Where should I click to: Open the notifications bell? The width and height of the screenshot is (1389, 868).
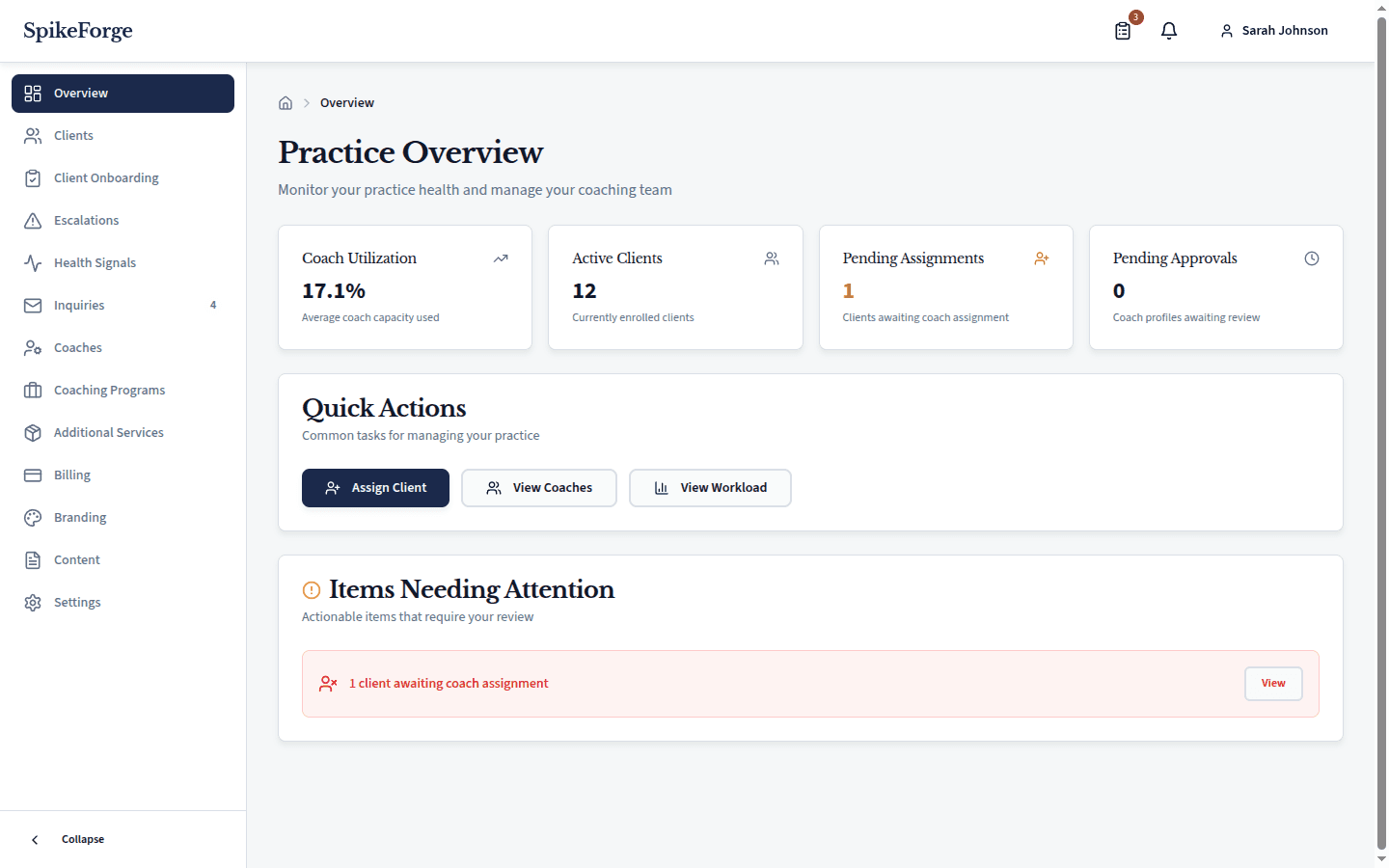pyautogui.click(x=1169, y=31)
